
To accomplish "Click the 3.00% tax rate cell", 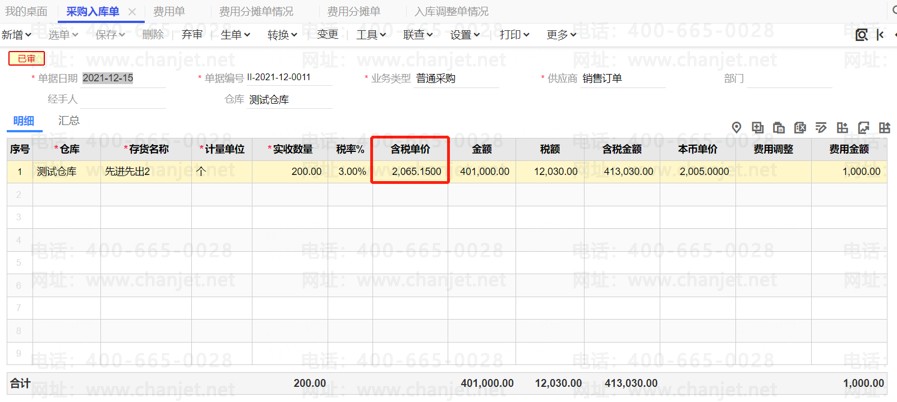I will [350, 172].
